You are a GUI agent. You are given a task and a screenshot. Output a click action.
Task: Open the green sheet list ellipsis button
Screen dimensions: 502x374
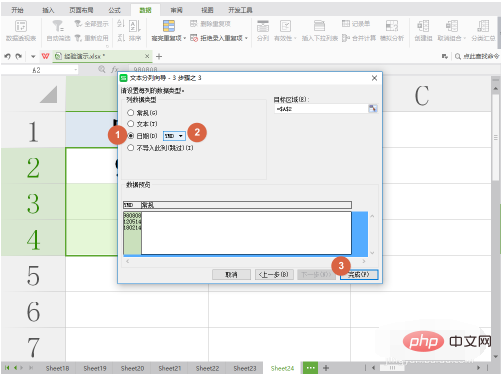click(x=310, y=368)
